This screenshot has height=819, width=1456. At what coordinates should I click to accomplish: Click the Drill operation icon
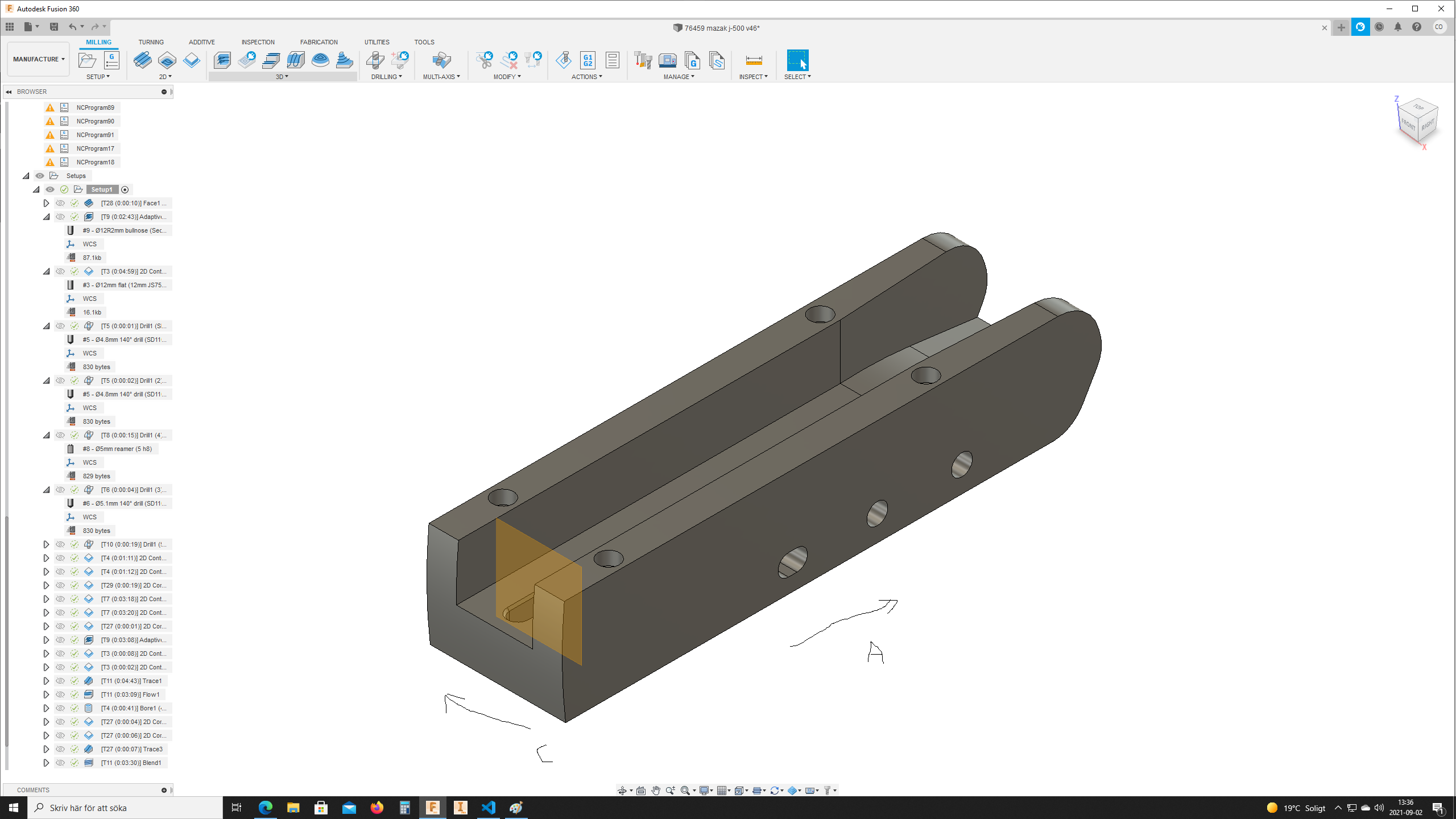pyautogui.click(x=375, y=60)
